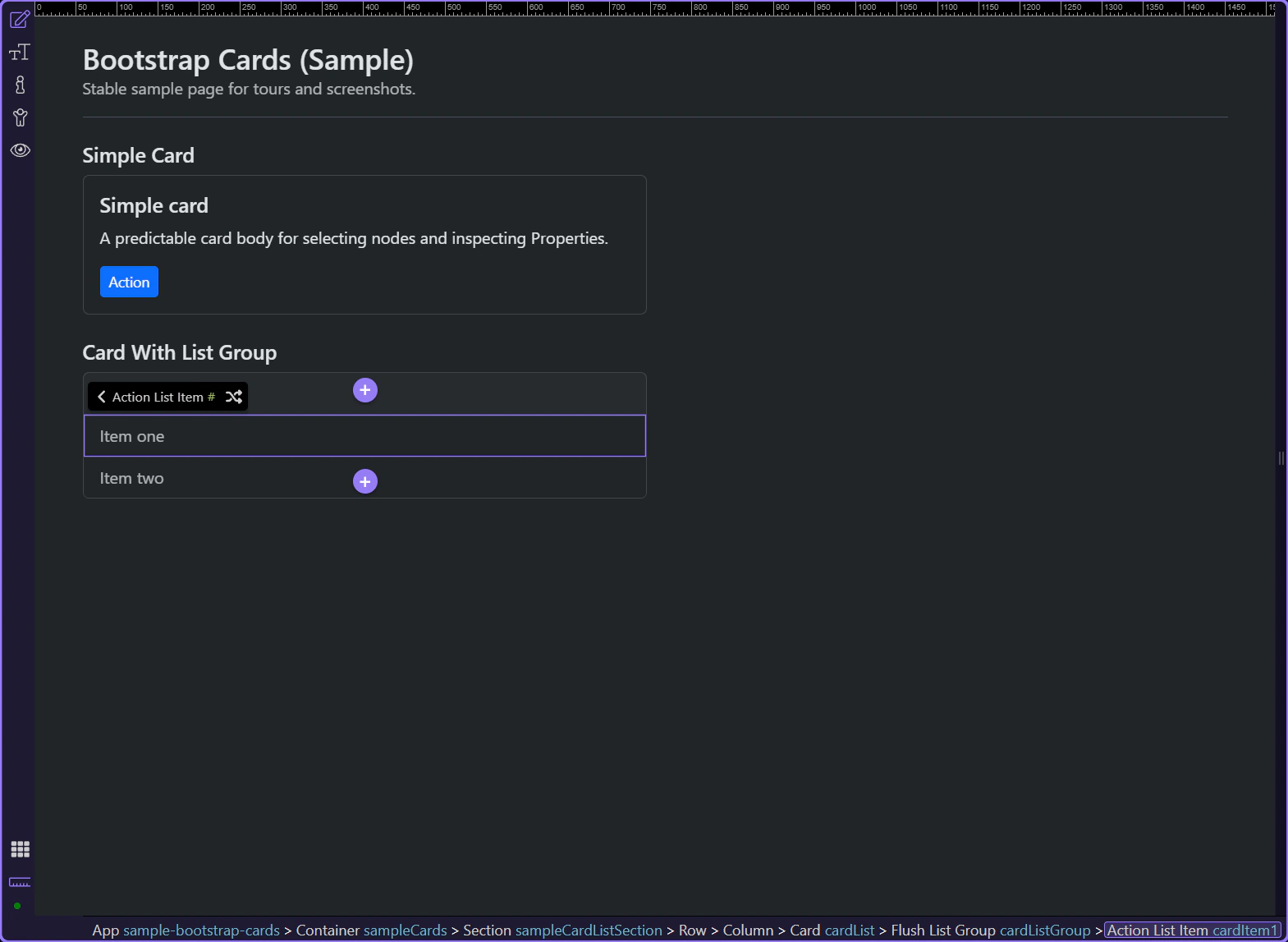Toggle the ruler icon in sidebar

(20, 882)
